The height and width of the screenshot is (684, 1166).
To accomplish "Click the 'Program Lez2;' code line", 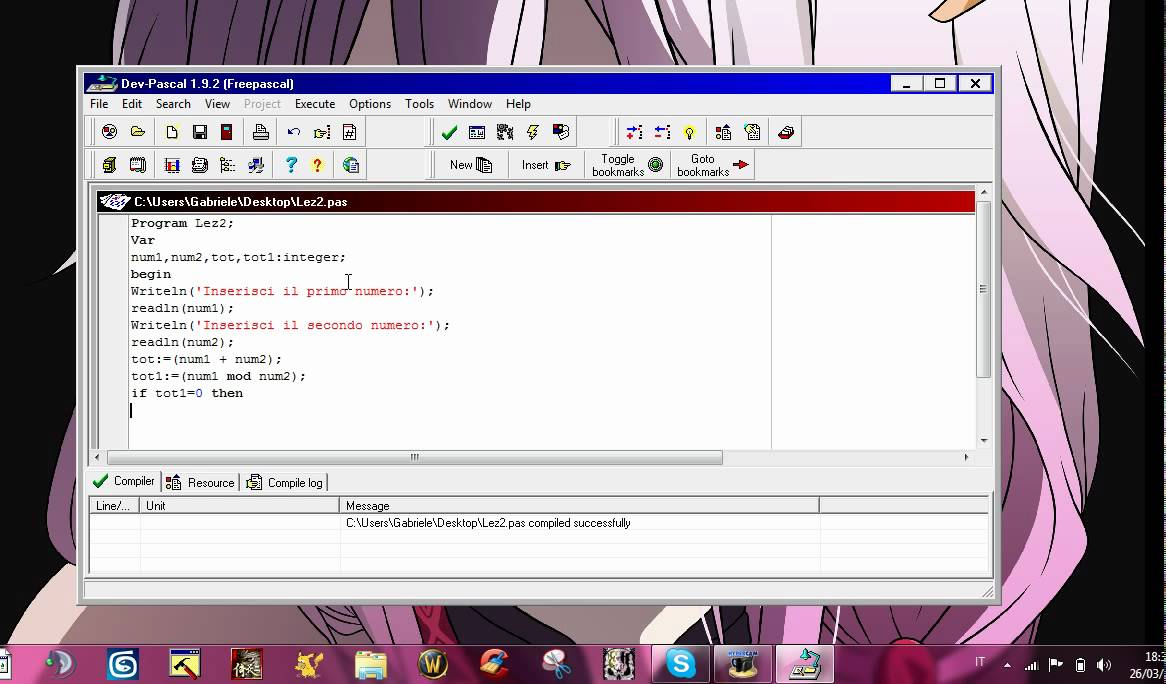I will [x=182, y=223].
